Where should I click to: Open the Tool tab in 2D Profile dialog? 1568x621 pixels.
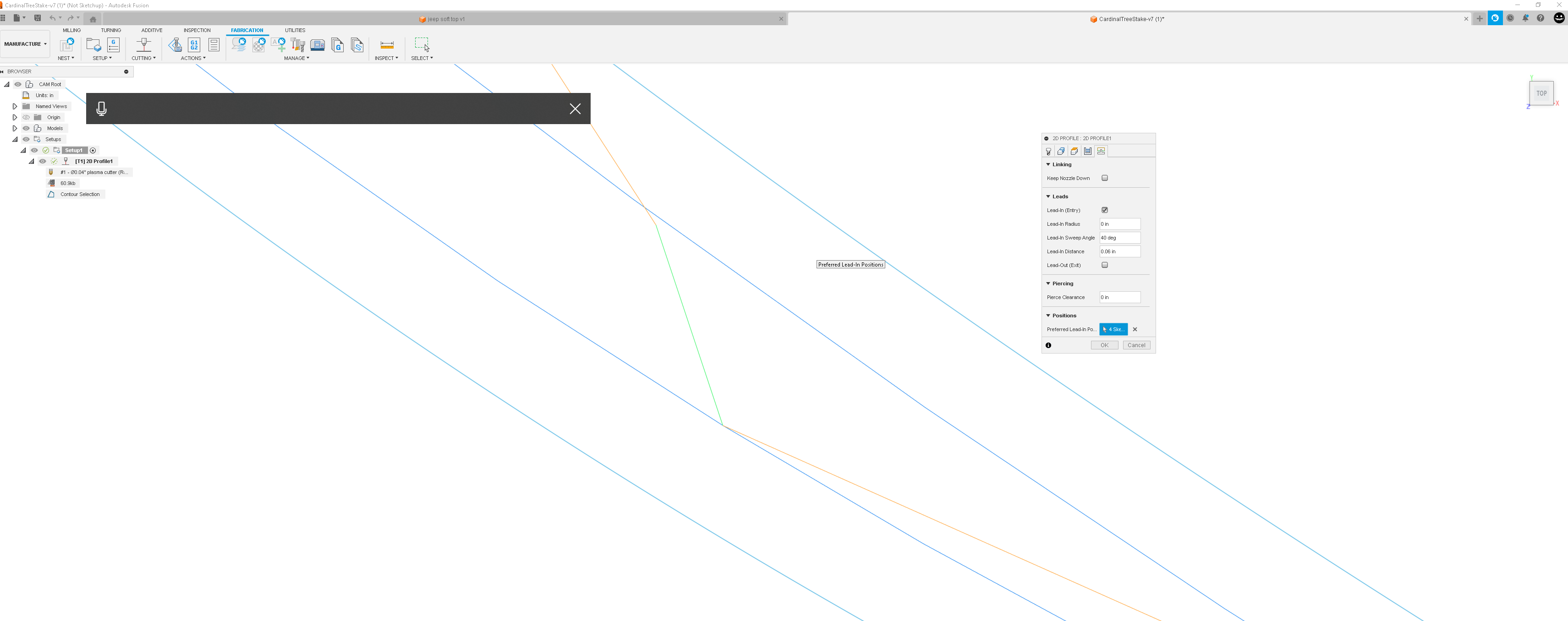[1048, 152]
